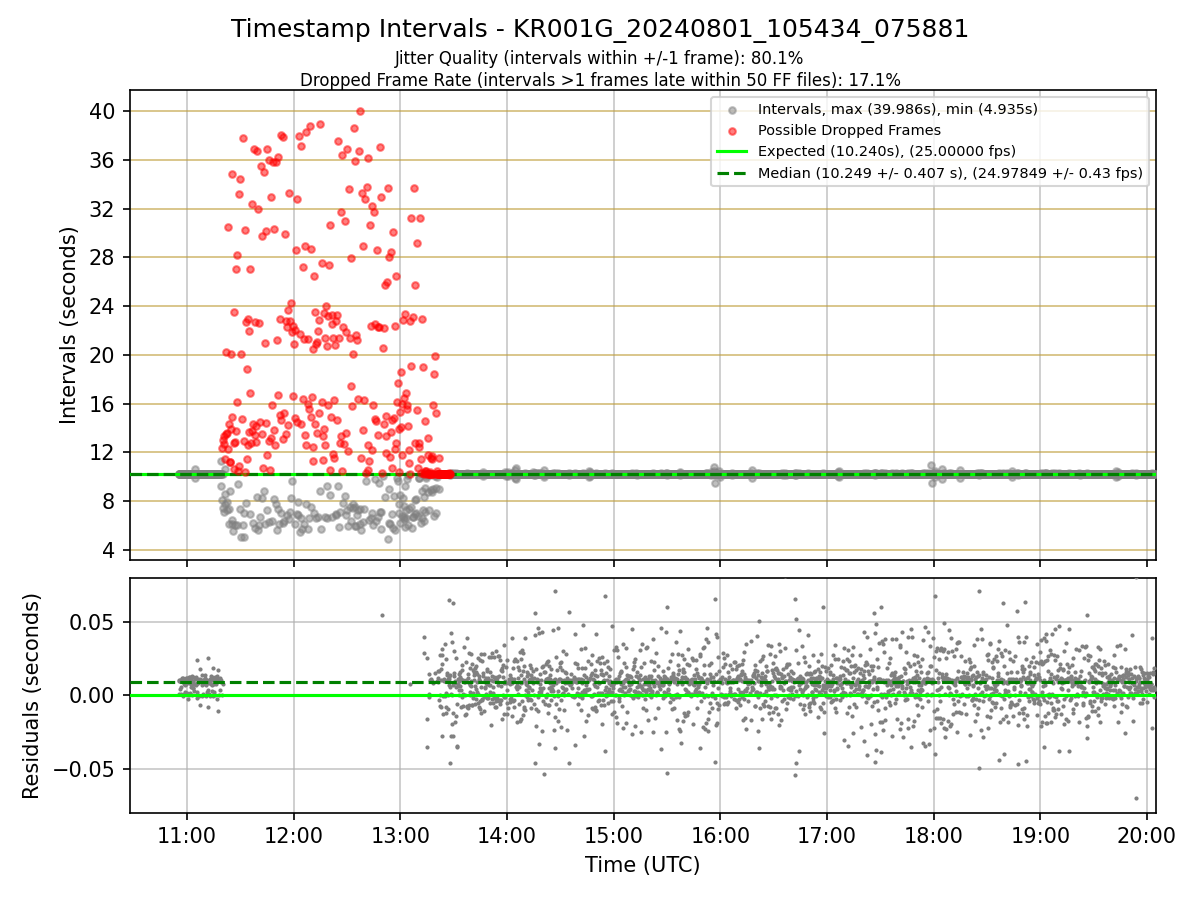The width and height of the screenshot is (1200, 900).
Task: Click the '13:00' x-axis tick label
Action: pyautogui.click(x=400, y=833)
